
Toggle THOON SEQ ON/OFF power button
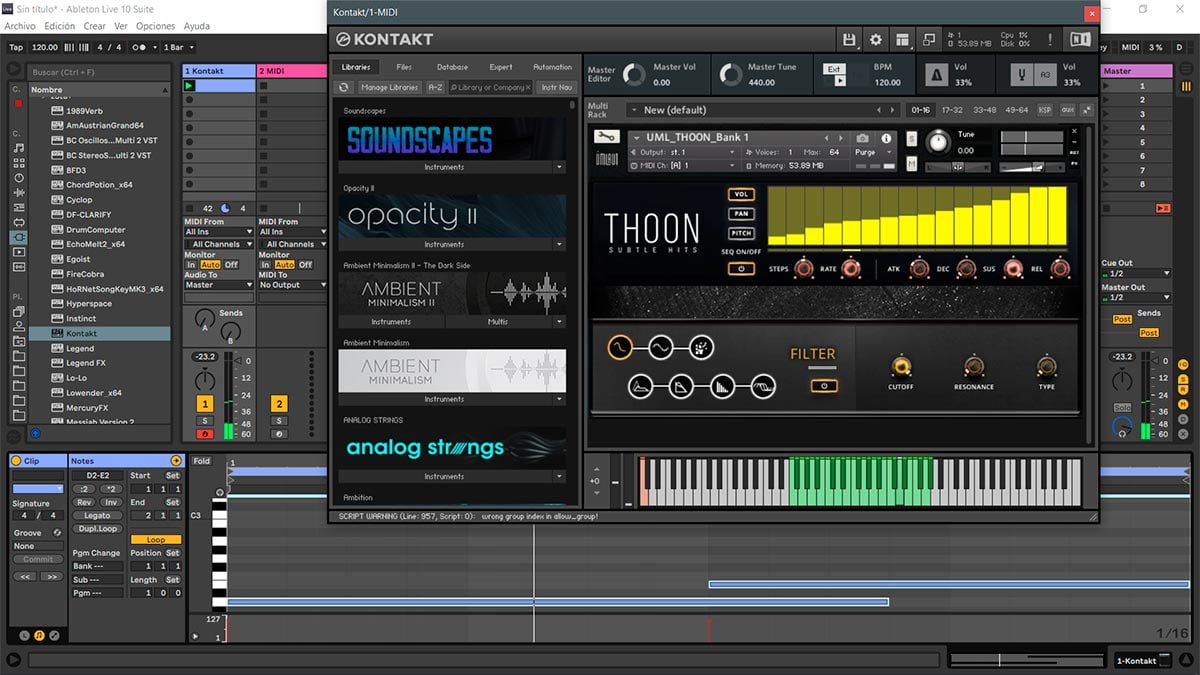pyautogui.click(x=741, y=269)
